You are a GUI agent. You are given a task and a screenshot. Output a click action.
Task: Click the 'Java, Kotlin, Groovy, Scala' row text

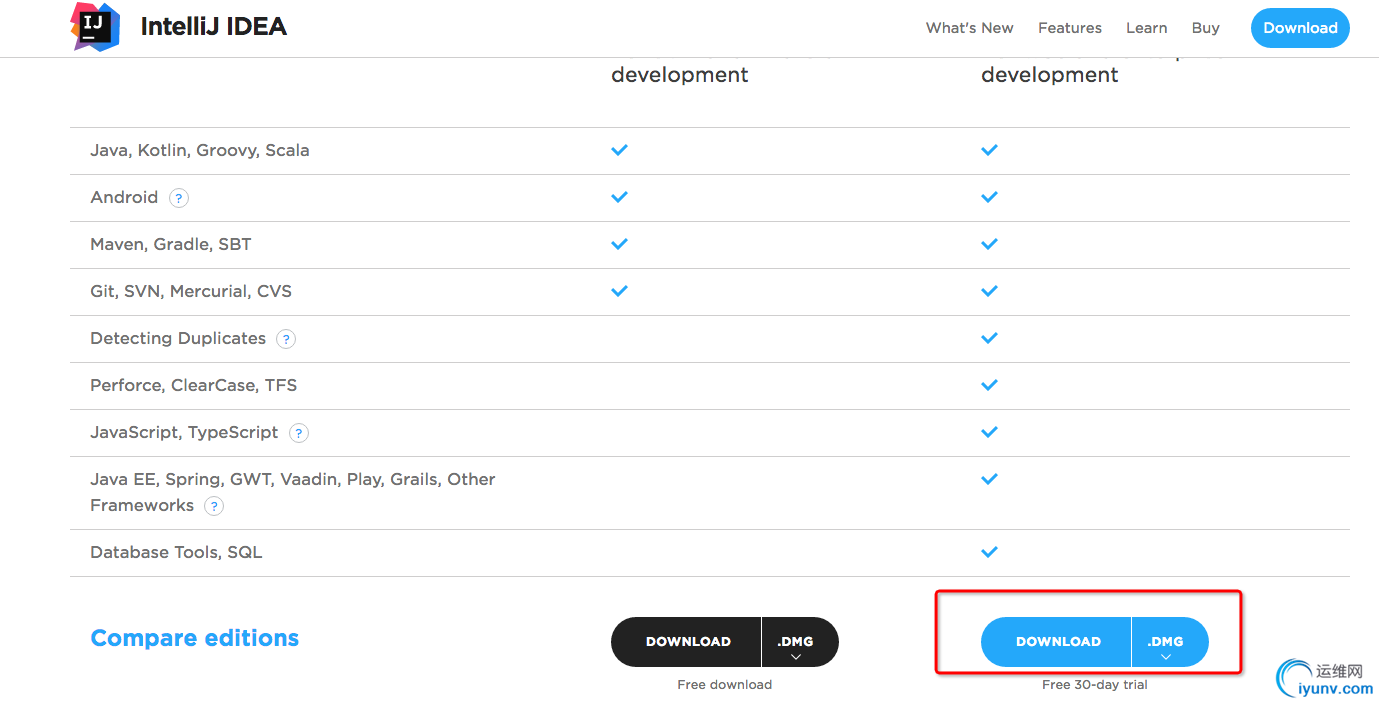[200, 151]
